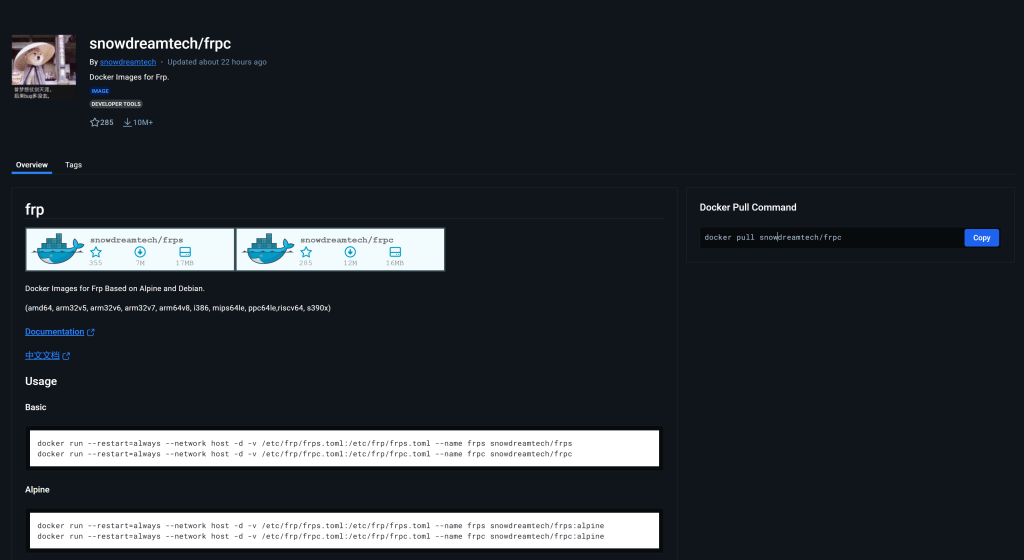Viewport: 1024px width, 560px height.
Task: Switch to the Tags tab
Action: [73, 165]
